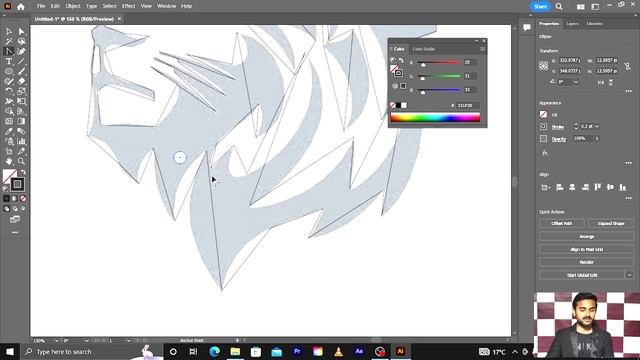Select the Shape Builder tool
Screen dimensions: 640x360
pos(9,111)
